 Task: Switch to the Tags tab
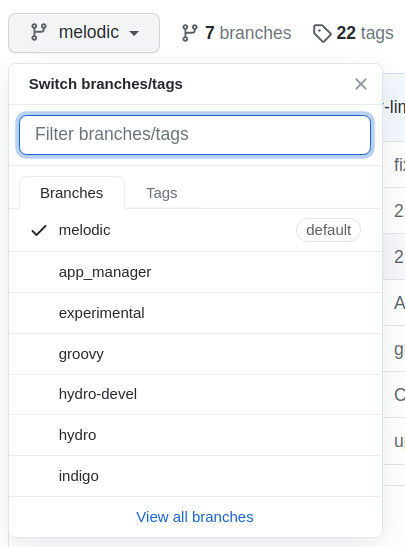(x=162, y=193)
